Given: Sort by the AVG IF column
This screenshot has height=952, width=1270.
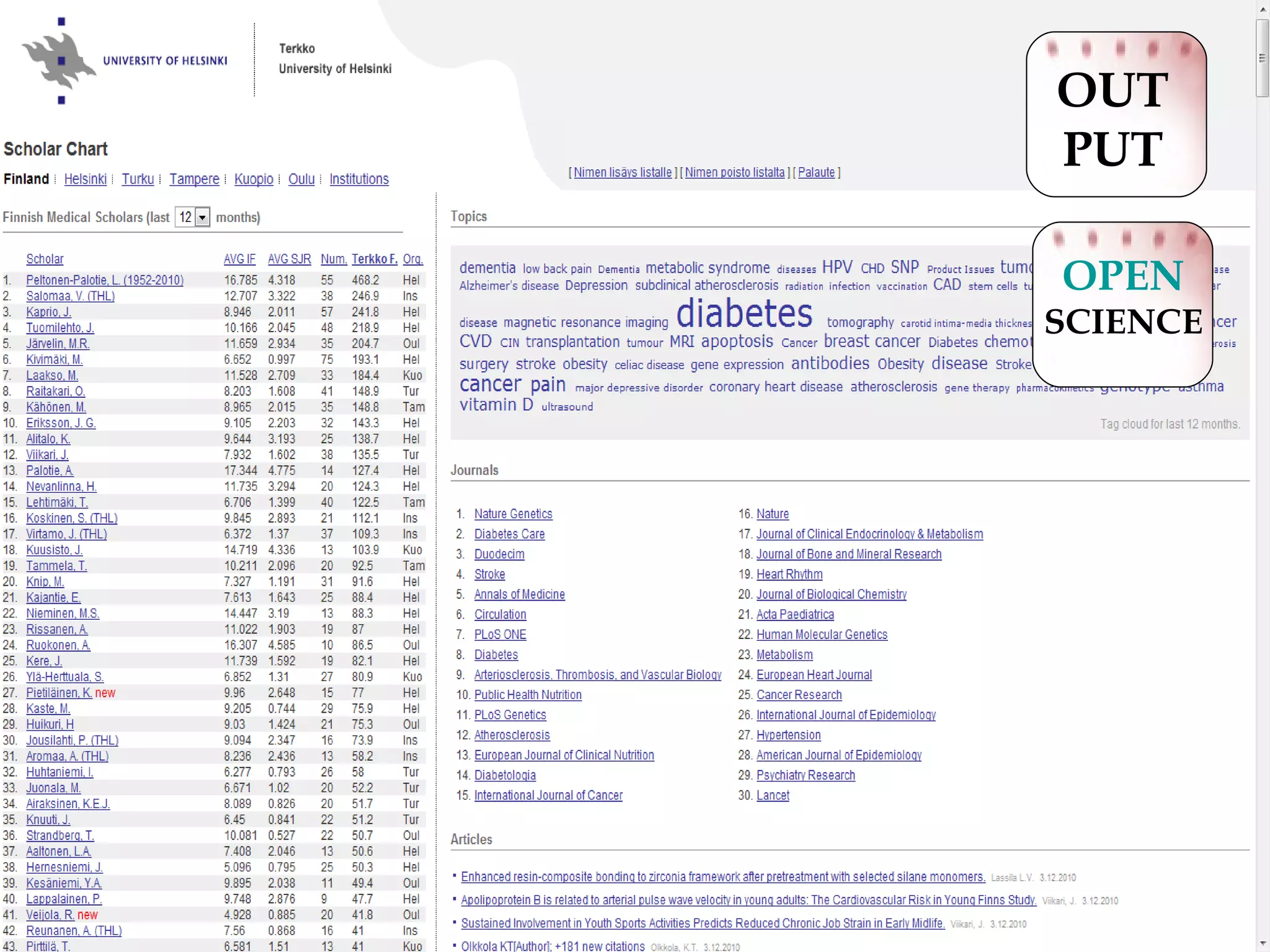Looking at the screenshot, I should tap(239, 259).
